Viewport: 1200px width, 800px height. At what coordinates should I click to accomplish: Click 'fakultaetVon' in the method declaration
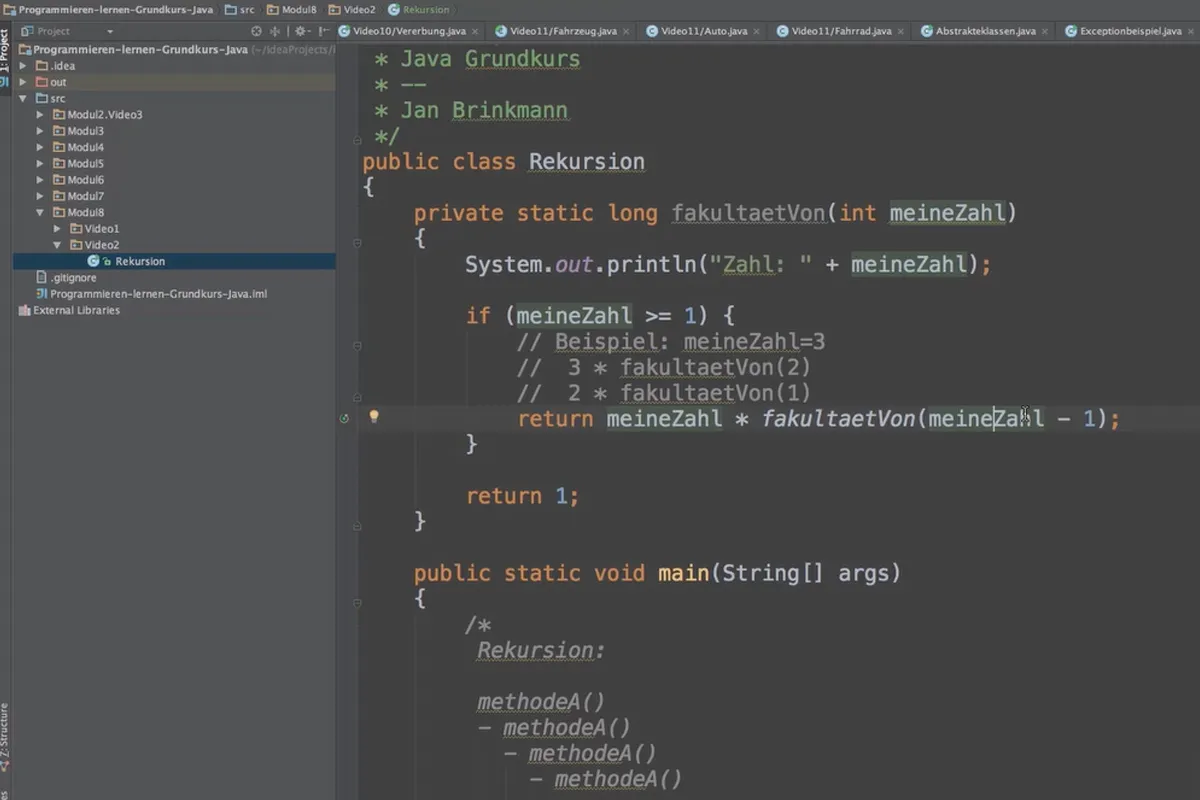click(748, 213)
